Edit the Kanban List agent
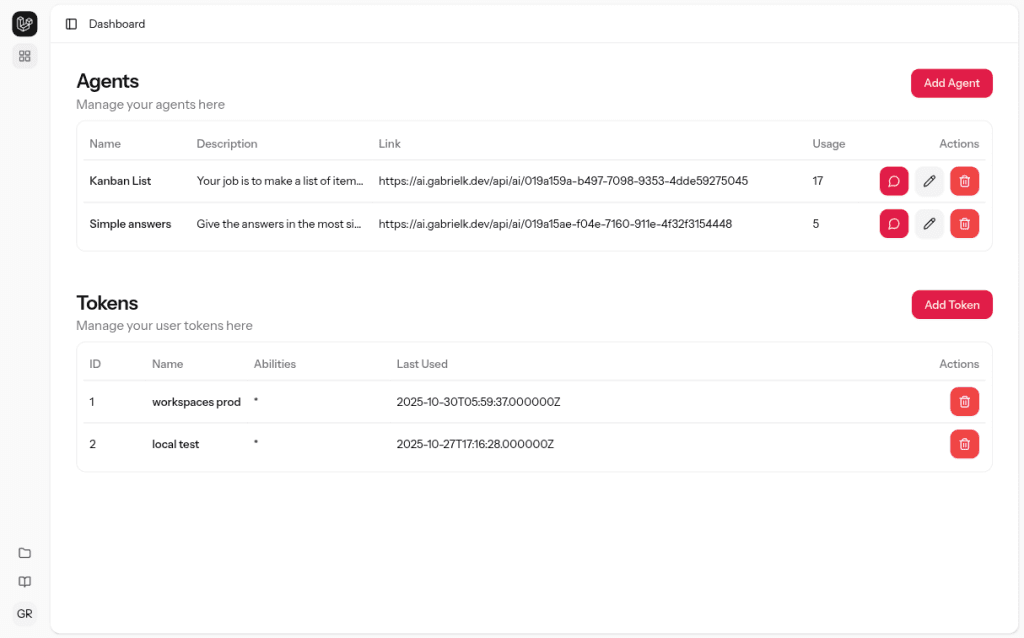The width and height of the screenshot is (1024, 638). click(x=929, y=181)
